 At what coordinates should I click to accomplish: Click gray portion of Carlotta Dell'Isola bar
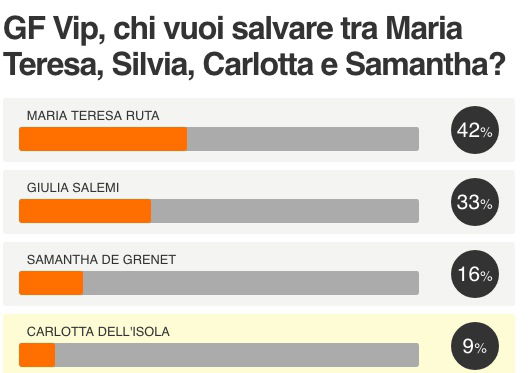[237, 355]
